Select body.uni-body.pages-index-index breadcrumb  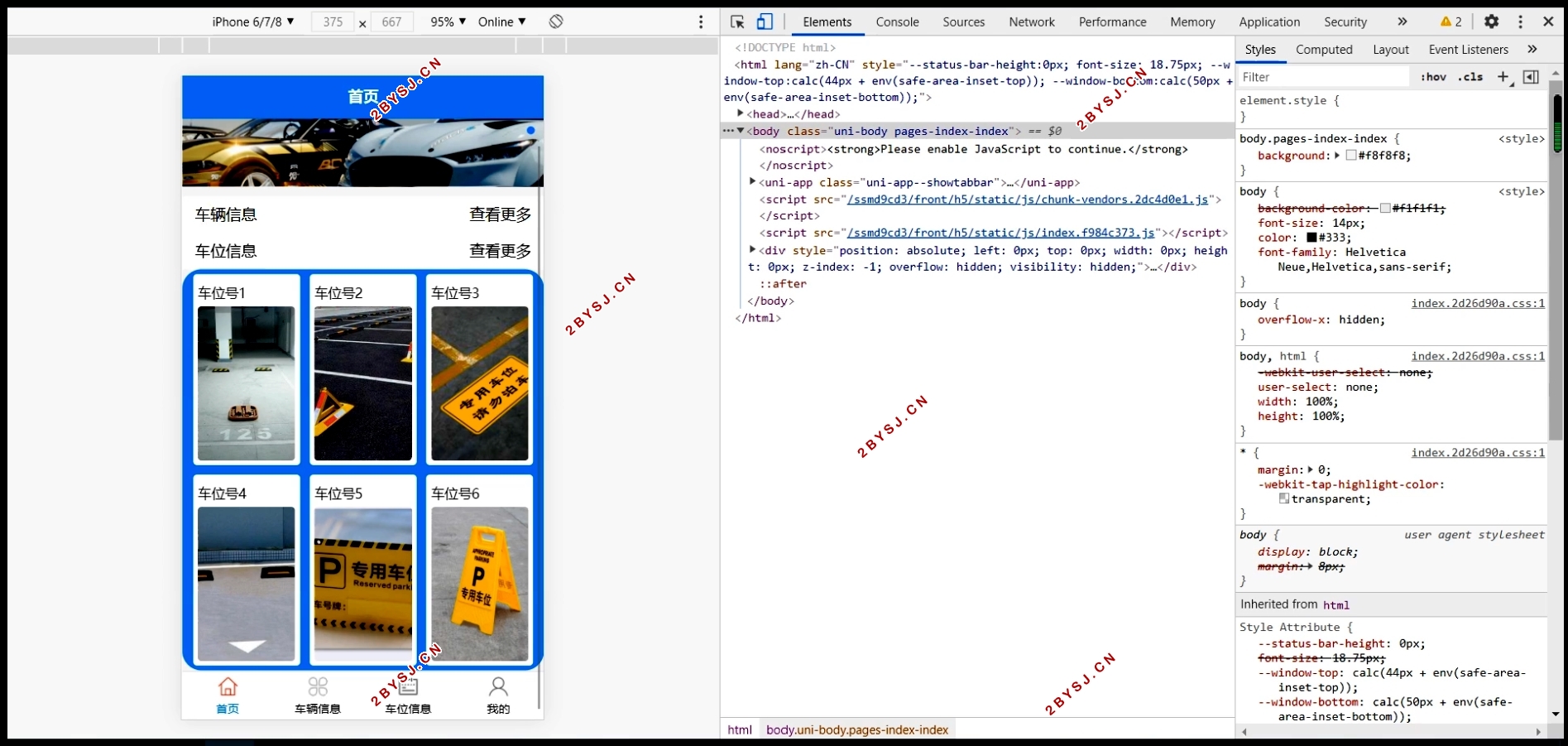point(856,729)
